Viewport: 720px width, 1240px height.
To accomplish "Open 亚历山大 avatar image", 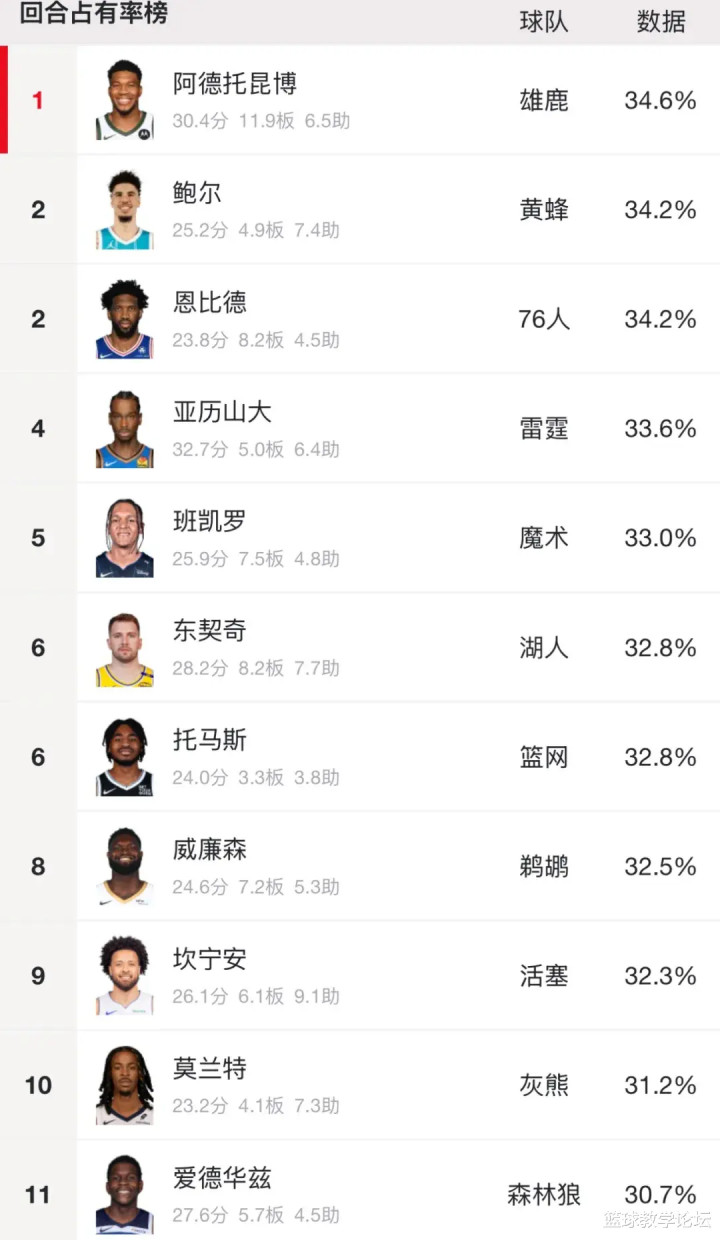I will [125, 428].
